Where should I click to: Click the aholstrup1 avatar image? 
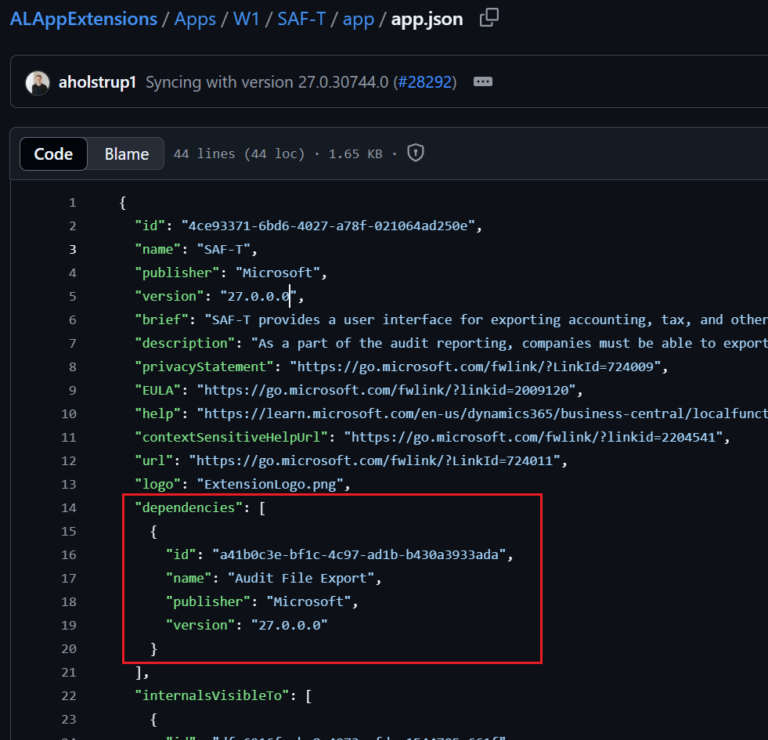[x=38, y=82]
